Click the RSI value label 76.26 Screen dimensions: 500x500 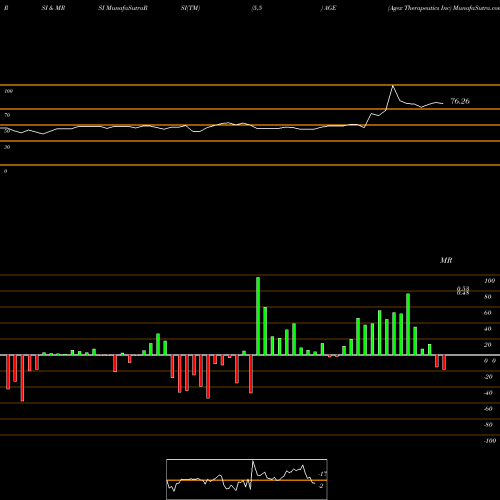pos(460,101)
